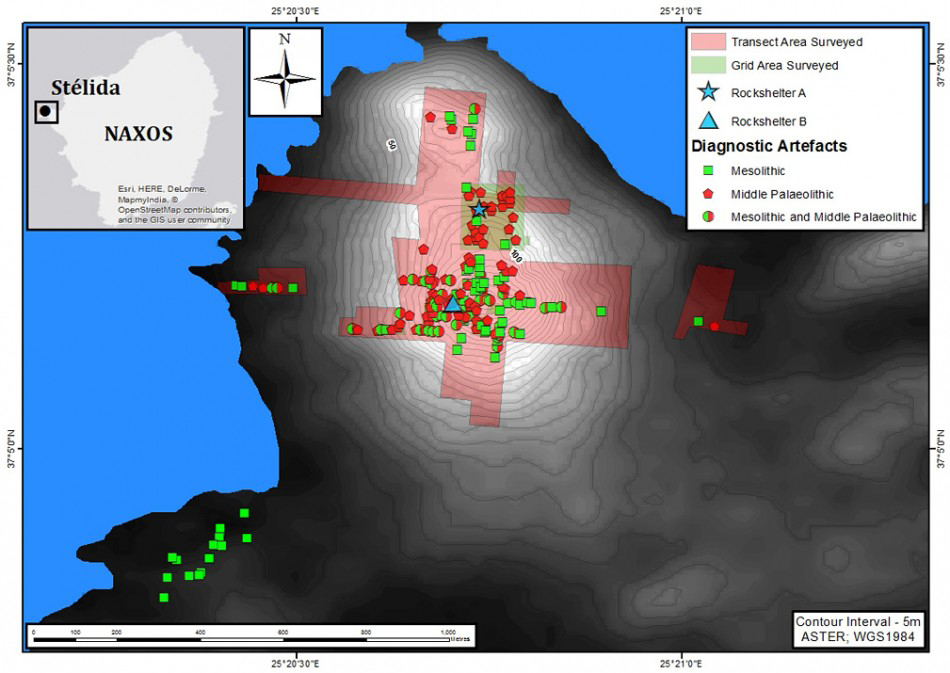Click the 100 contour label
The height and width of the screenshot is (673, 950).
click(x=516, y=256)
